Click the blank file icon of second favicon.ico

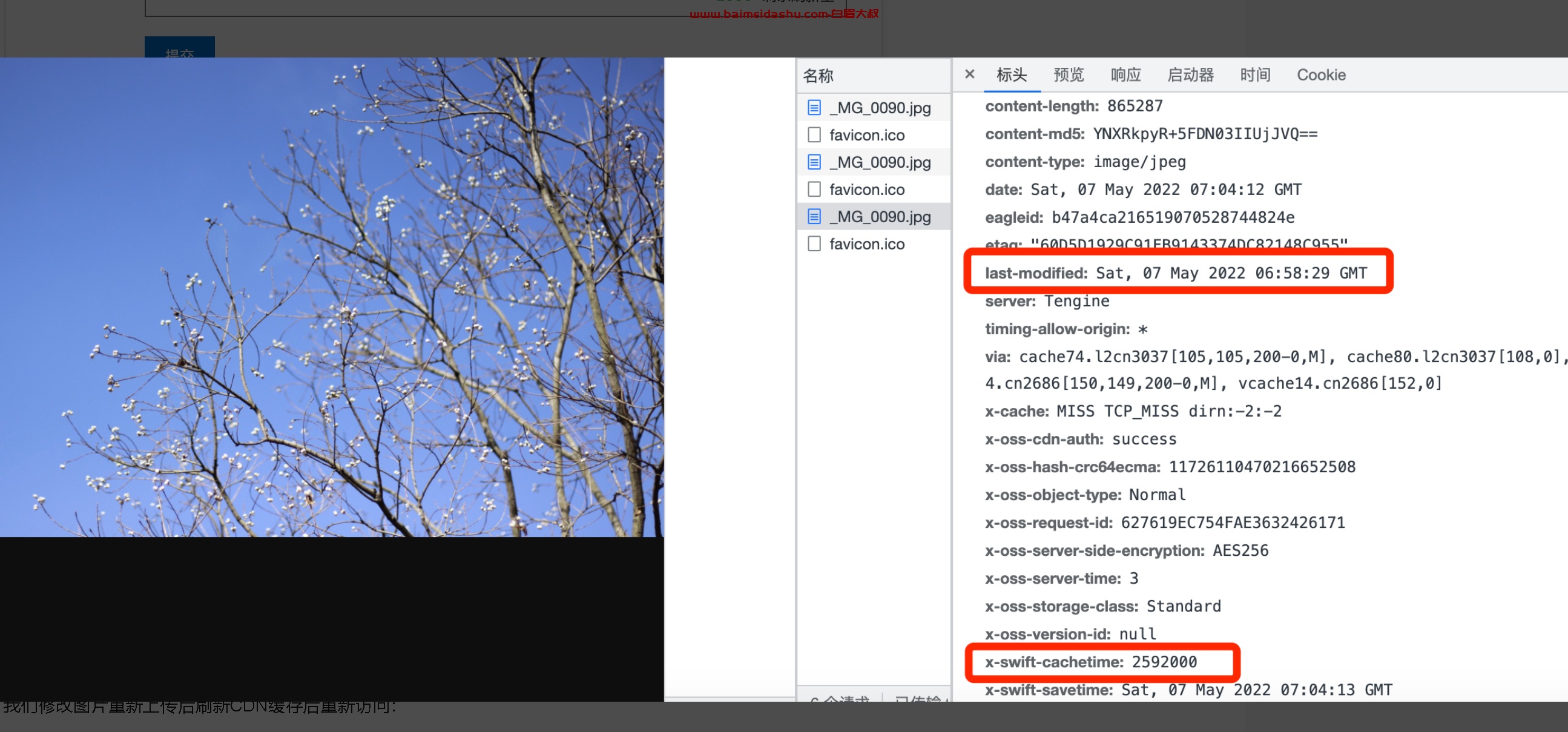tap(814, 190)
